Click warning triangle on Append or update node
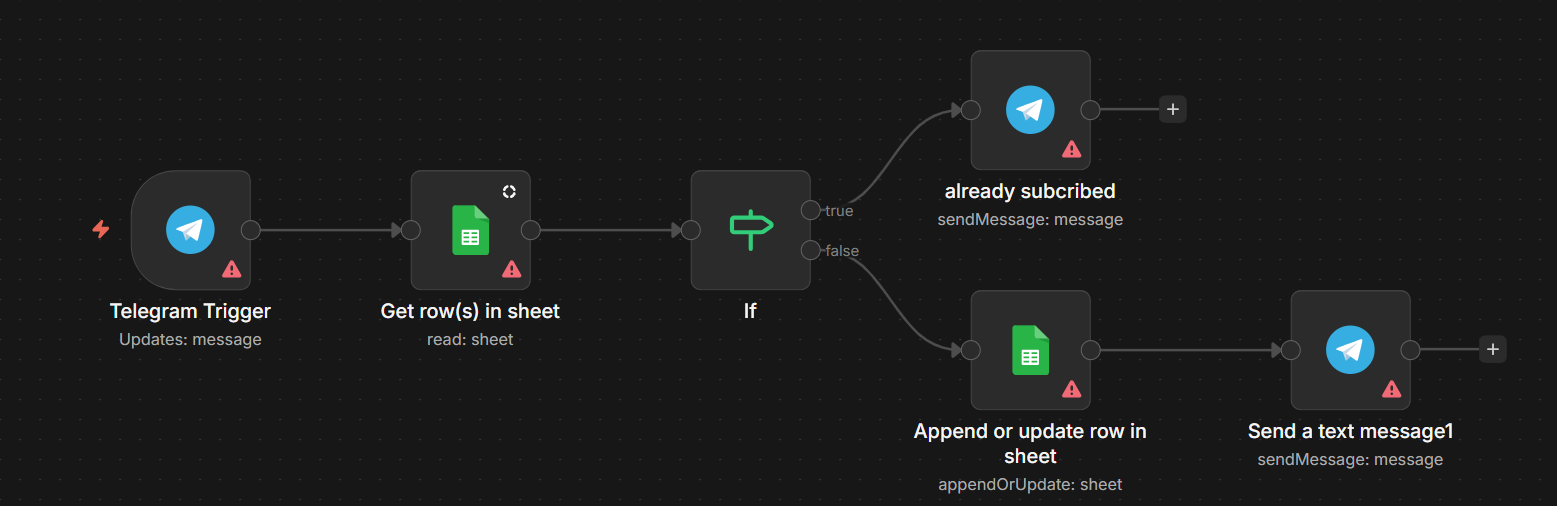Image resolution: width=1557 pixels, height=506 pixels. point(1072,388)
